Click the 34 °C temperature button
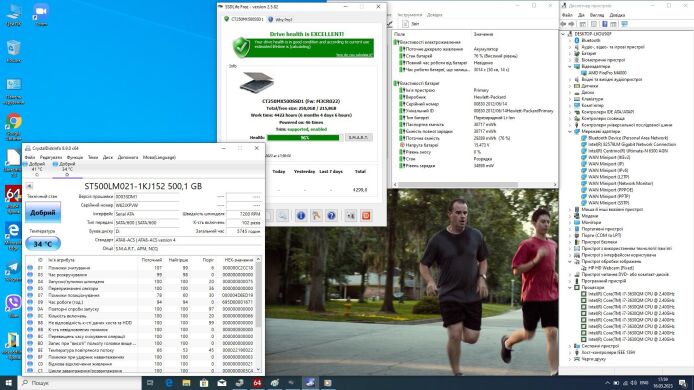The height and width of the screenshot is (390, 694). pos(43,244)
